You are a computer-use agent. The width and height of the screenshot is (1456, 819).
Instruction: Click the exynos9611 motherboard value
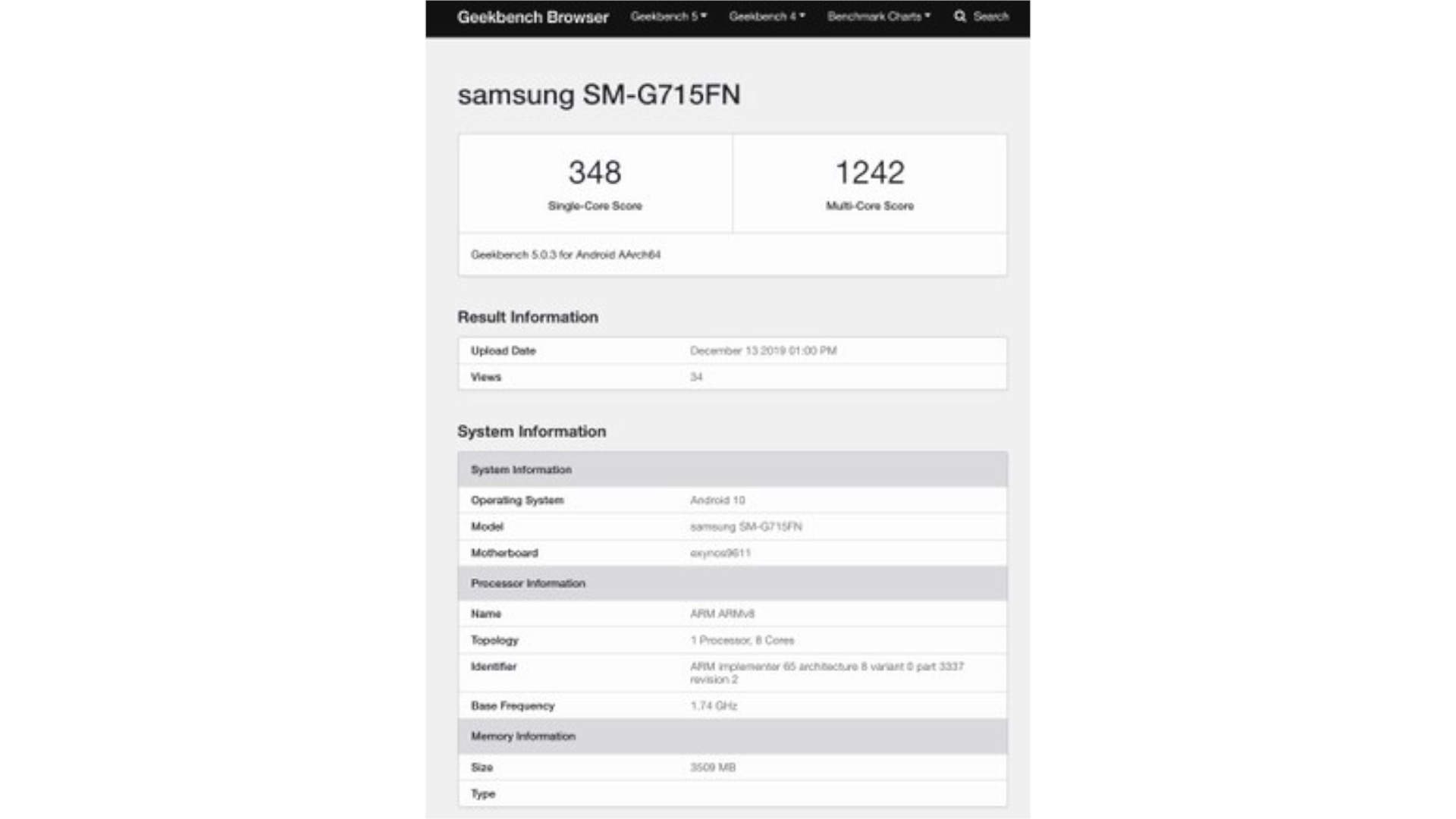(720, 553)
